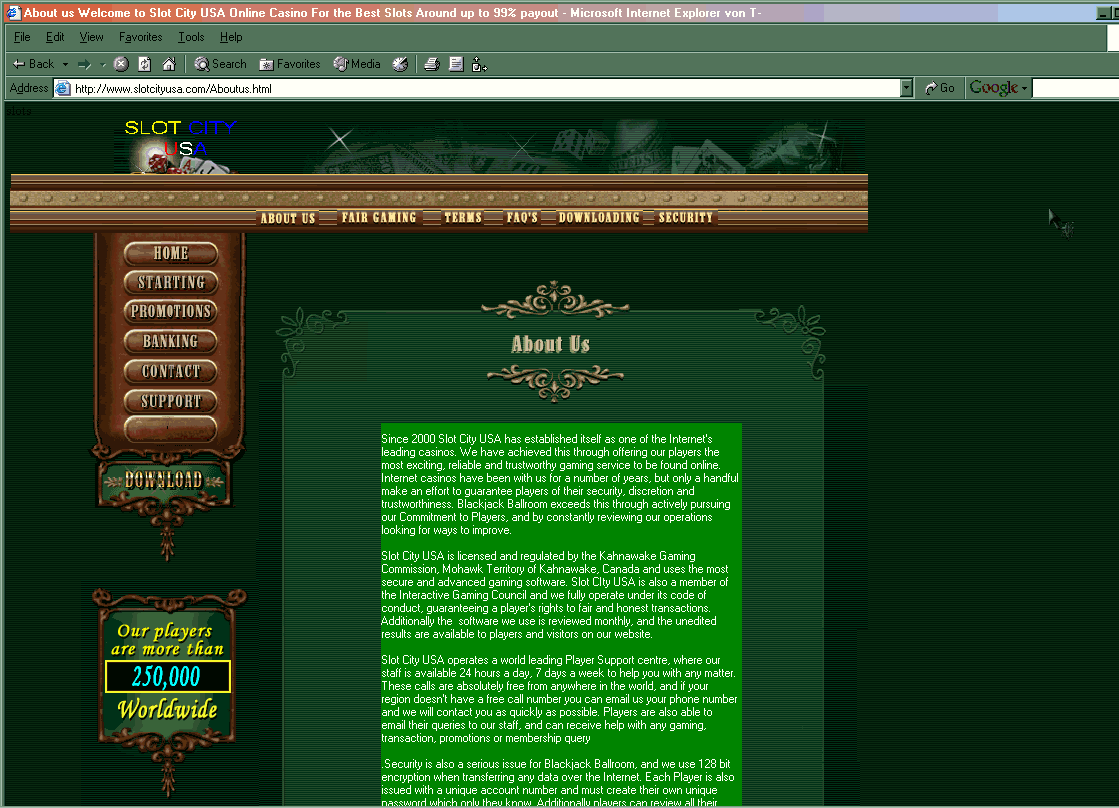
Task: Show browsing History from the toolbar icon
Action: click(400, 64)
